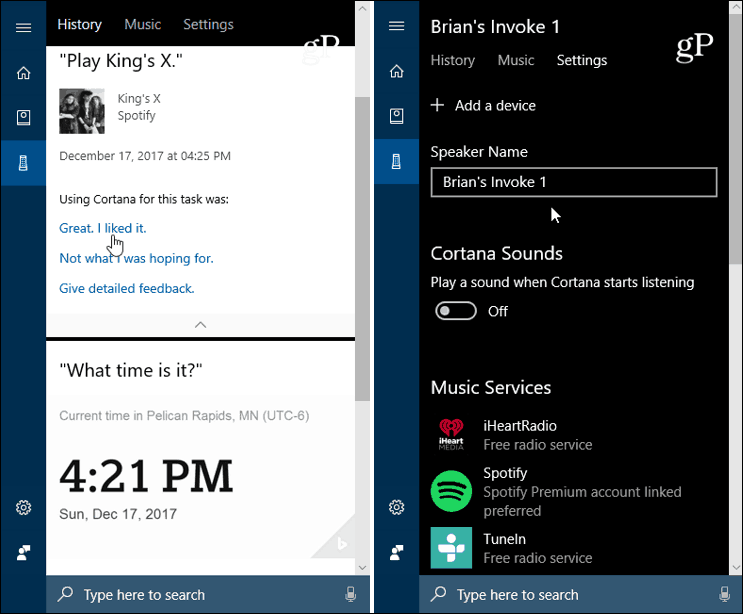Click microphone icon in left search bar
The height and width of the screenshot is (614, 743).
coord(351,594)
